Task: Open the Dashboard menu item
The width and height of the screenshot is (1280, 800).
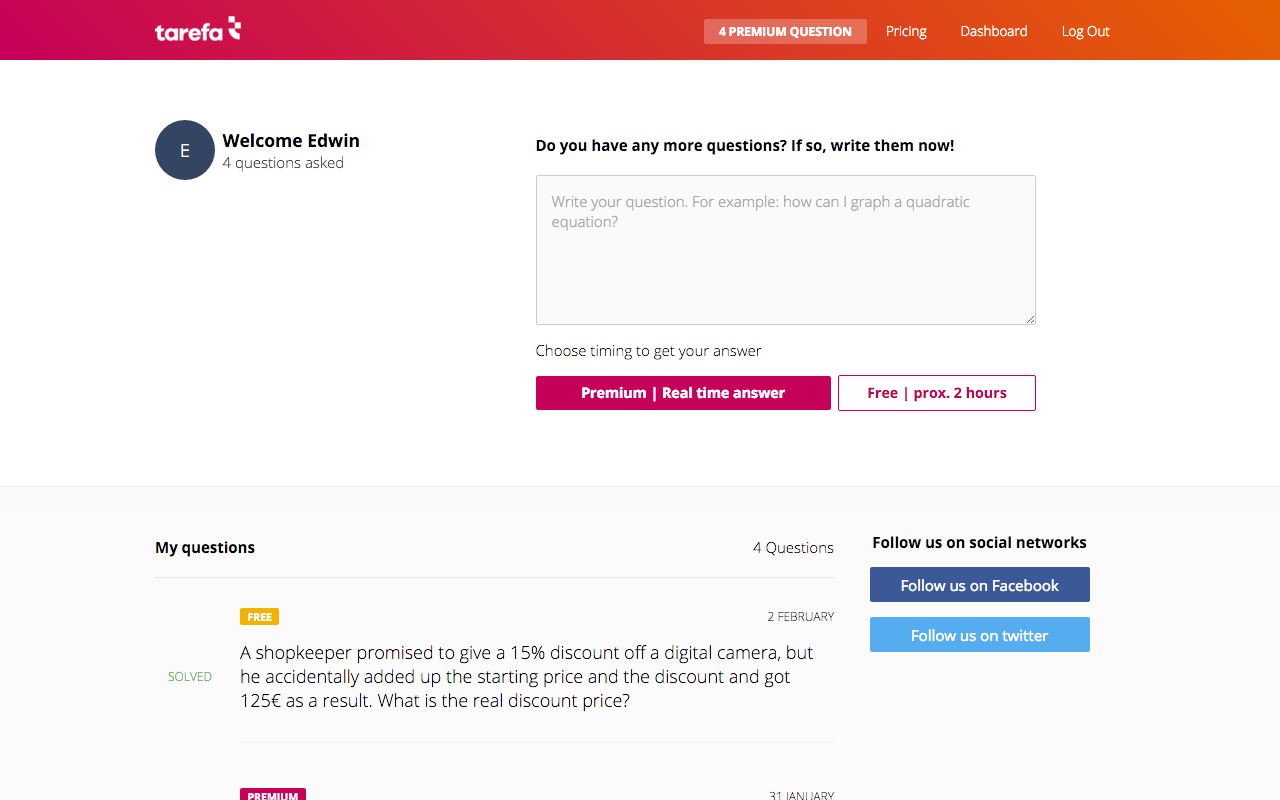Action: tap(993, 31)
